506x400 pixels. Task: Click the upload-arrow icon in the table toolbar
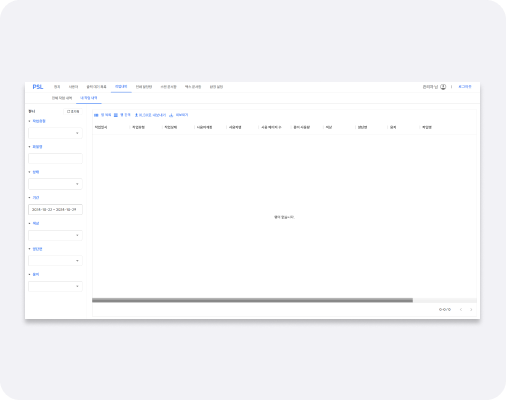(x=136, y=115)
